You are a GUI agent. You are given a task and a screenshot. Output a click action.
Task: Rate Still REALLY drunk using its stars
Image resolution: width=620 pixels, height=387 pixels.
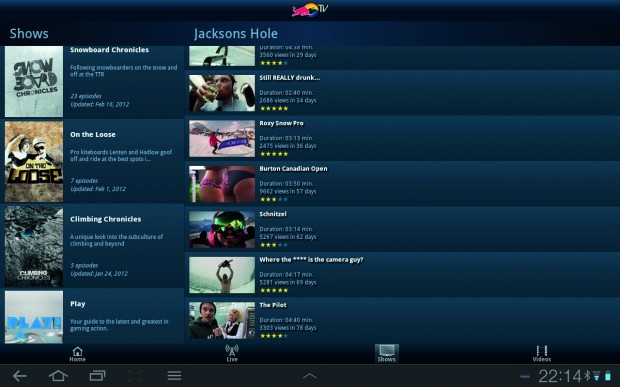click(x=274, y=108)
